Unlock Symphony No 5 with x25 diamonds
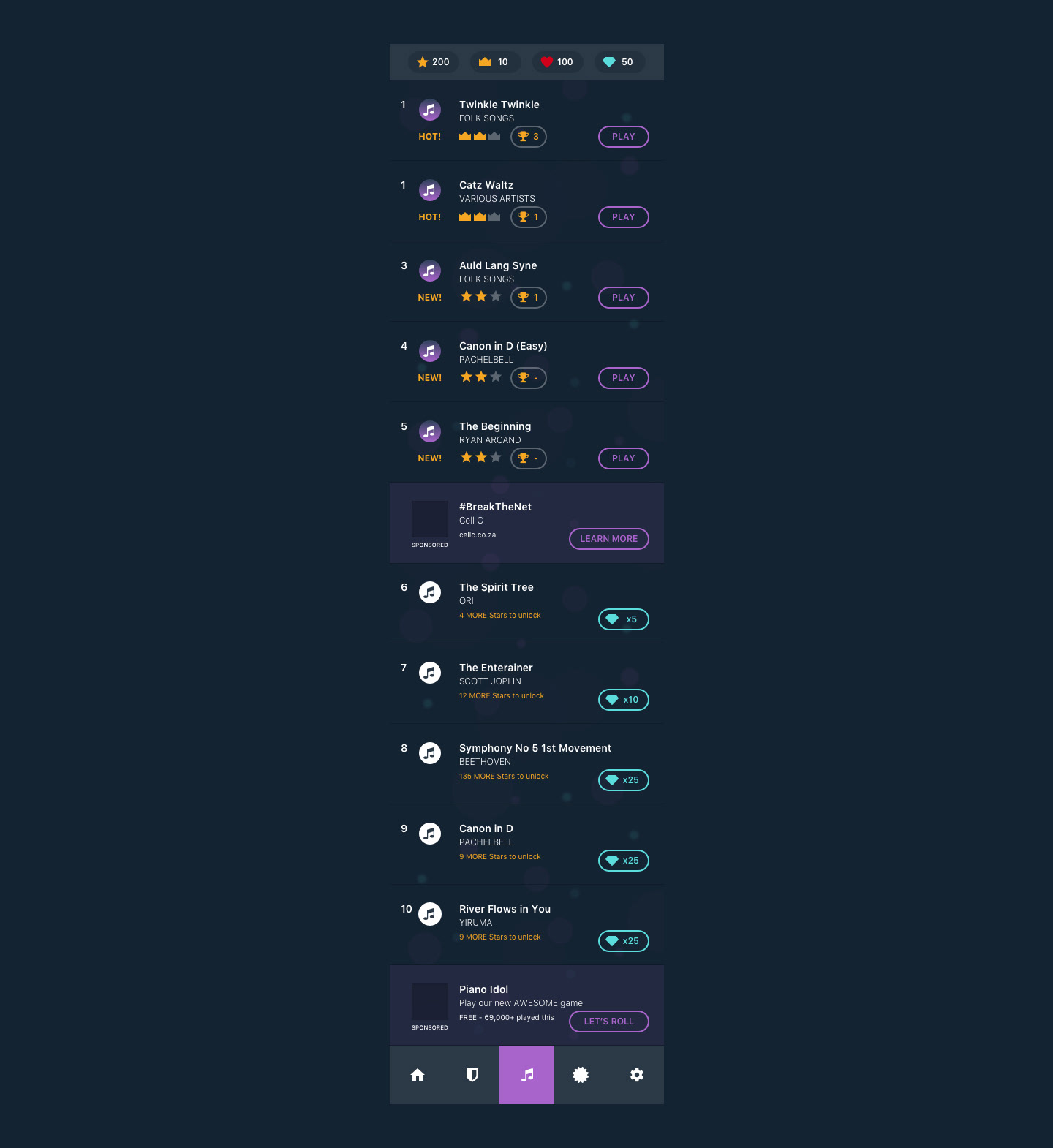The height and width of the screenshot is (1148, 1053). click(x=624, y=780)
